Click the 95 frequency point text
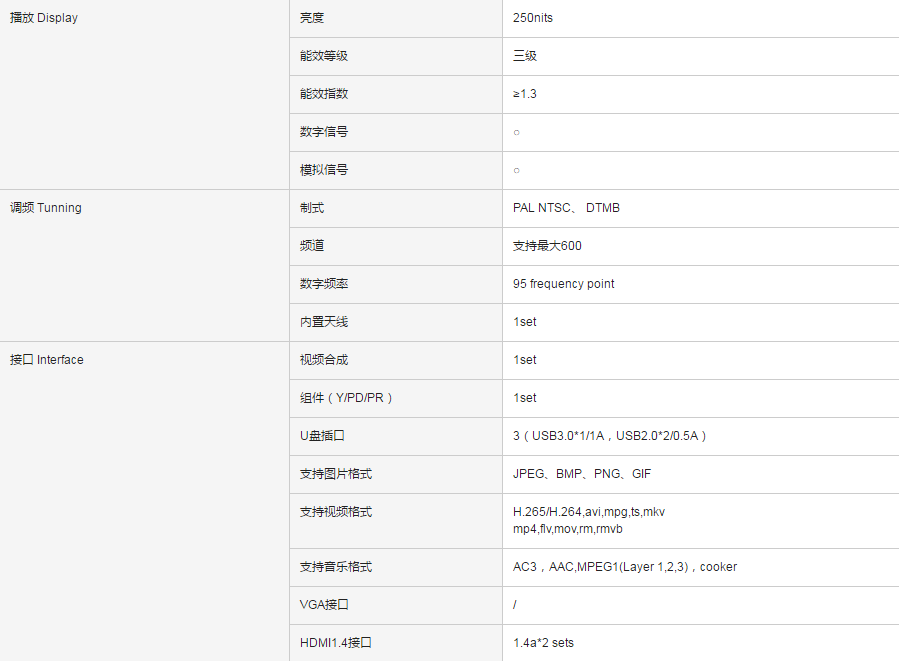This screenshot has height=661, width=899. [x=564, y=284]
